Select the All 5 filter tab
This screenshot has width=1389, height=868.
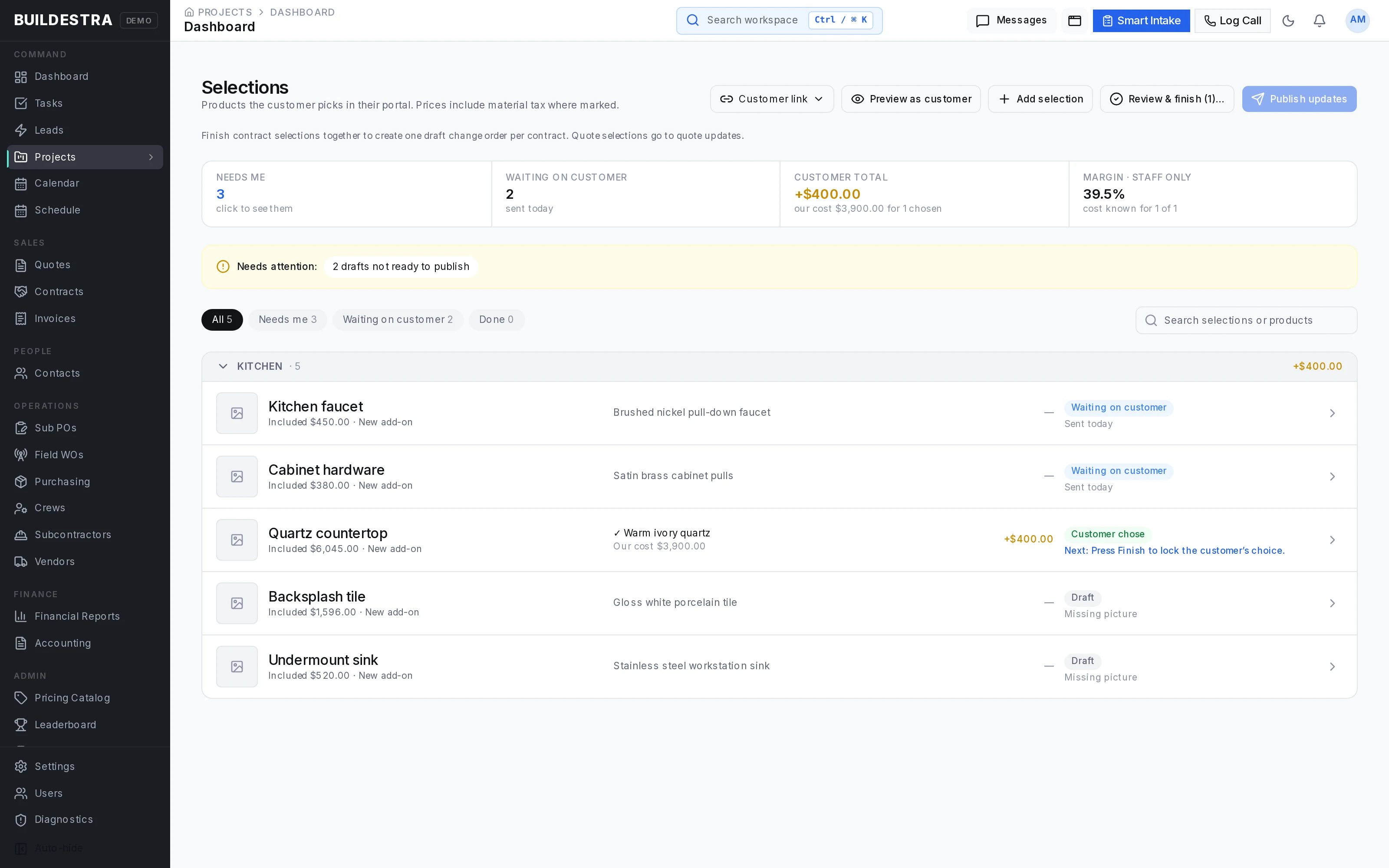(221, 320)
